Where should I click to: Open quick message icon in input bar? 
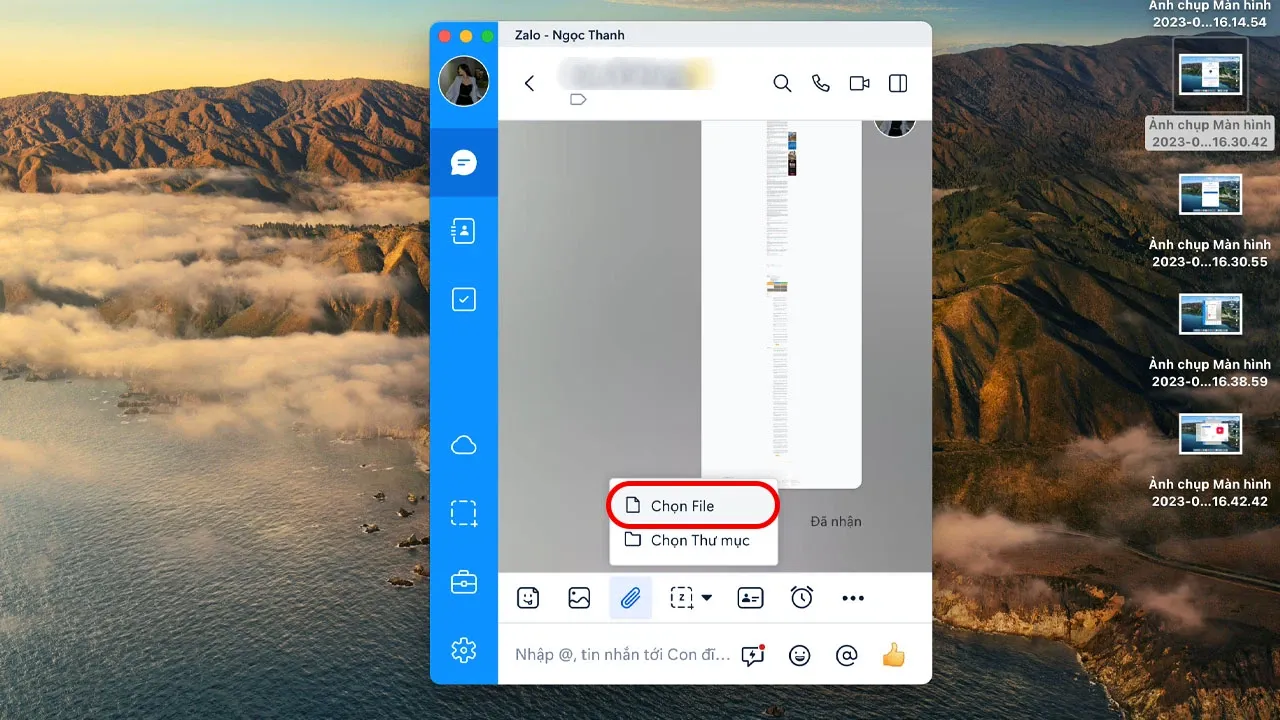pyautogui.click(x=752, y=655)
